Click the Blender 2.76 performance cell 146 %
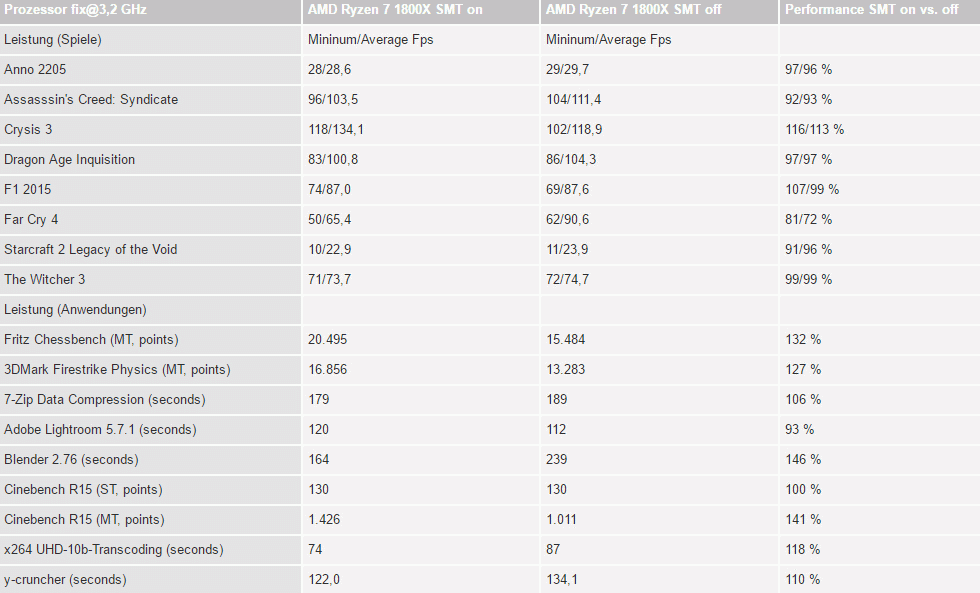The width and height of the screenshot is (980, 593). click(803, 459)
